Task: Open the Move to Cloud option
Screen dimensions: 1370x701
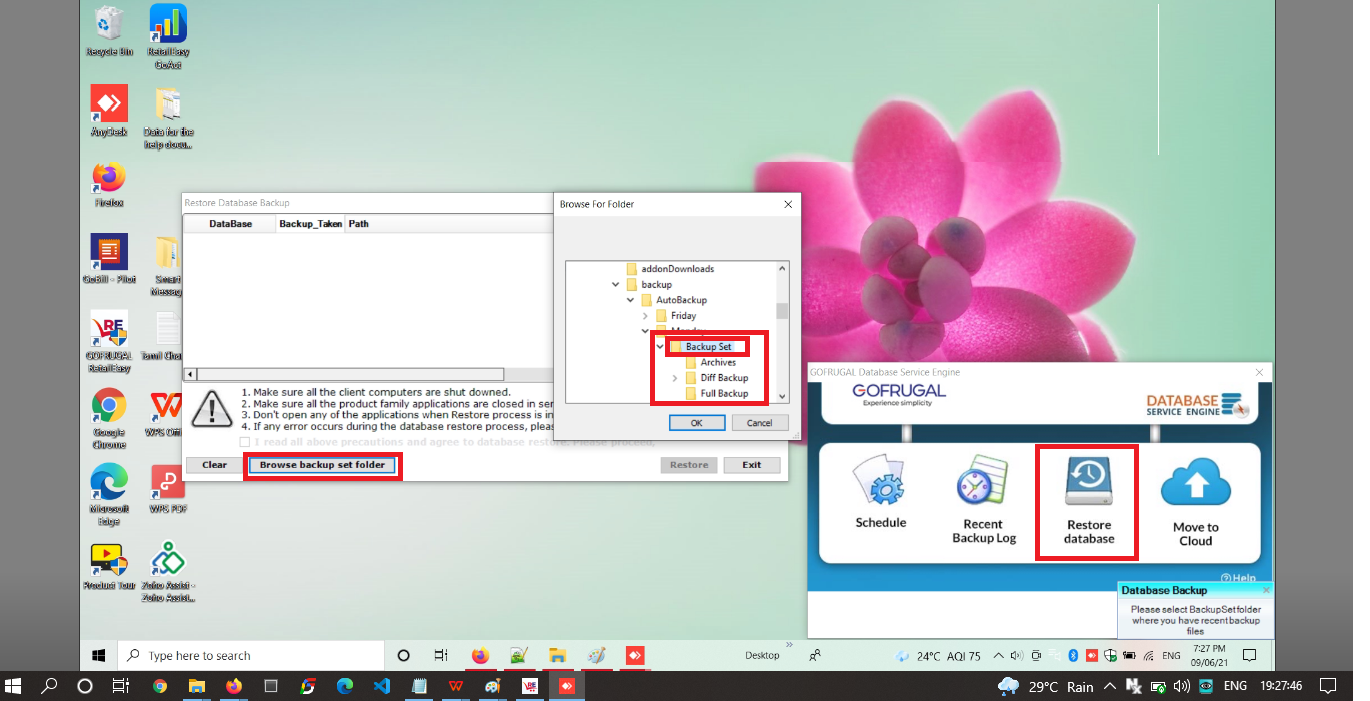Action: coord(1195,502)
